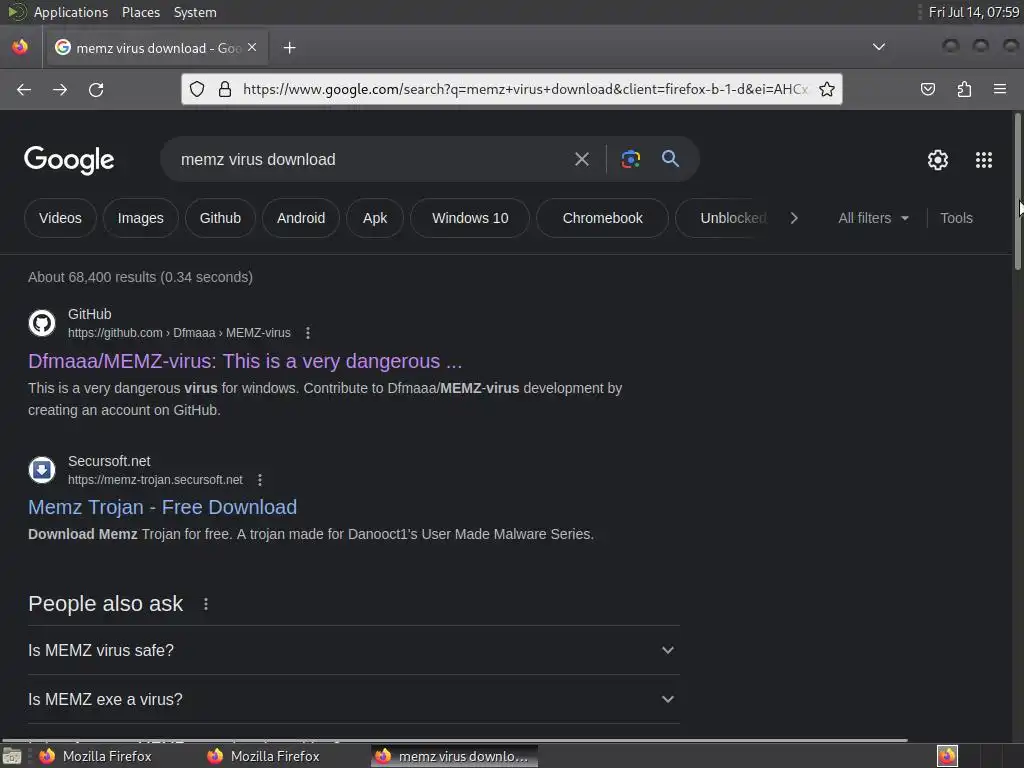Show site info via padlock icon
The width and height of the screenshot is (1024, 768).
coord(225,89)
